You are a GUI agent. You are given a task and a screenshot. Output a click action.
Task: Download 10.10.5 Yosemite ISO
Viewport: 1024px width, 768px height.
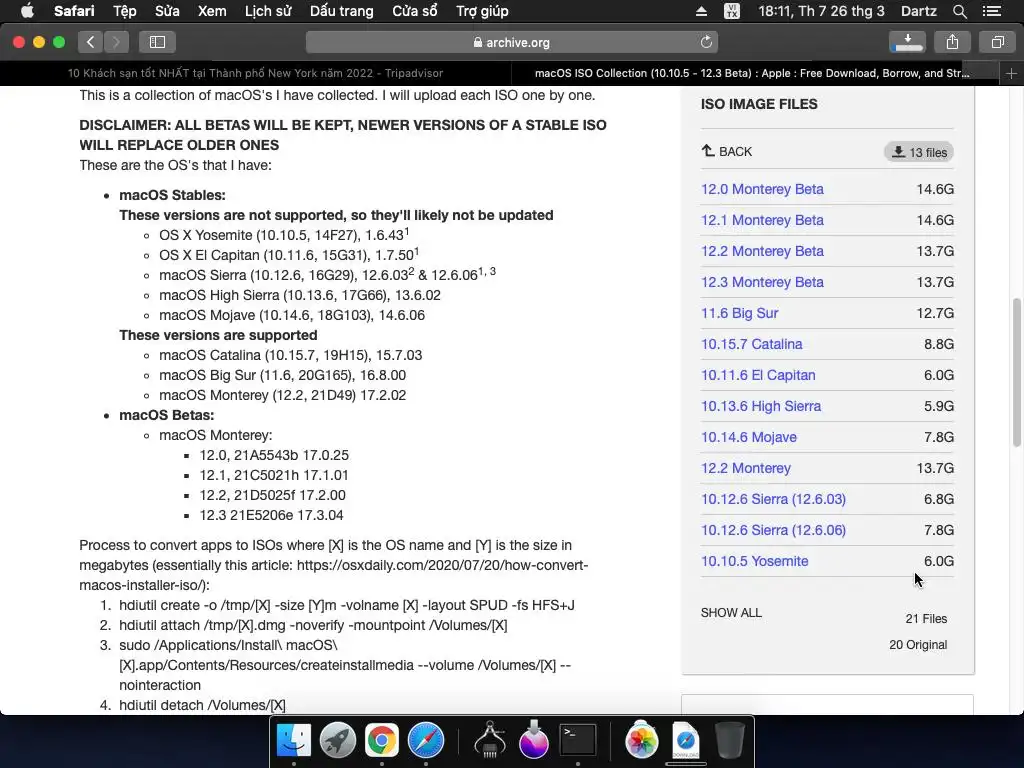tap(754, 561)
